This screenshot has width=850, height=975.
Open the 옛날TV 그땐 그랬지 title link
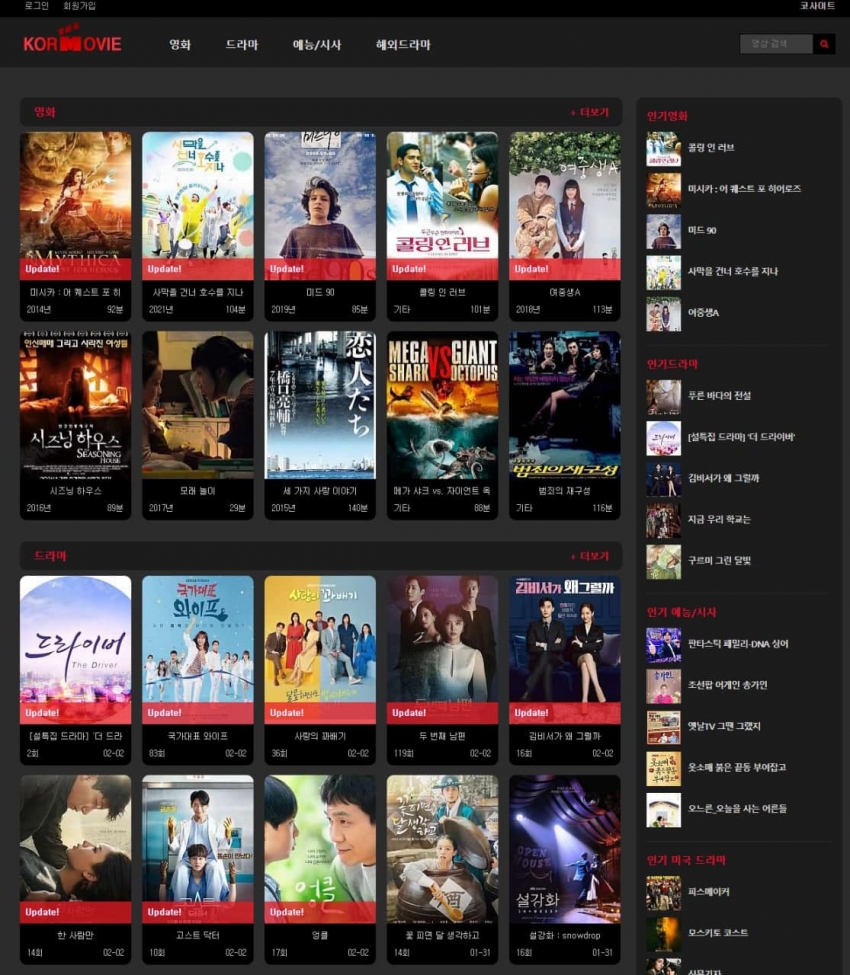click(724, 726)
